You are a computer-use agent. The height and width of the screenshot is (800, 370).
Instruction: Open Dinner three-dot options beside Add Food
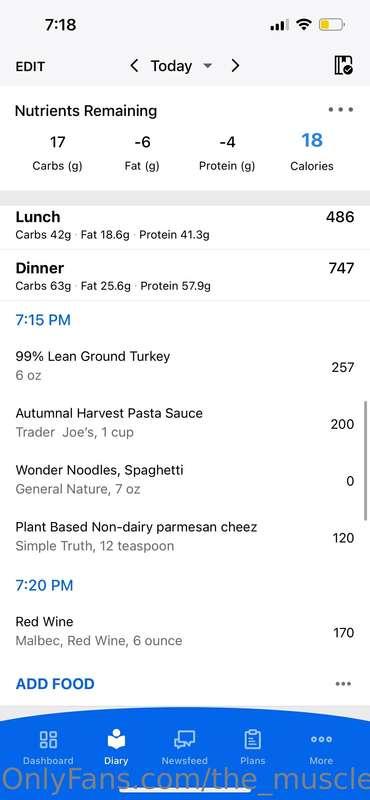tap(343, 684)
